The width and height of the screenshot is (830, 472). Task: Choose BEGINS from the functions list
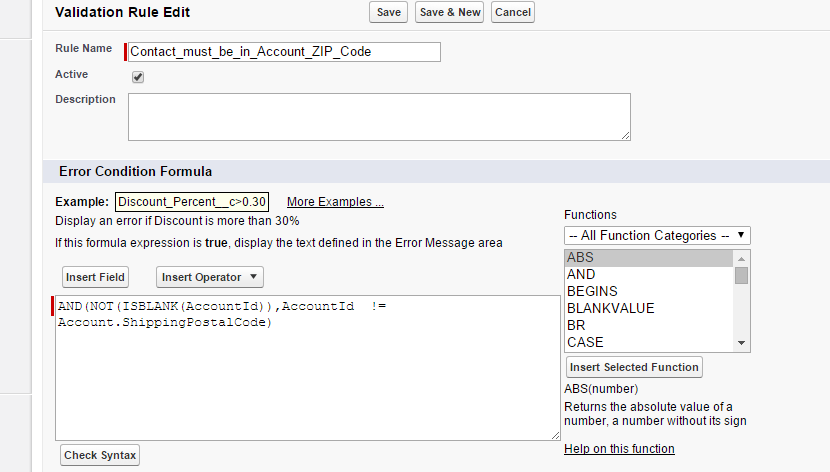pyautogui.click(x=650, y=292)
